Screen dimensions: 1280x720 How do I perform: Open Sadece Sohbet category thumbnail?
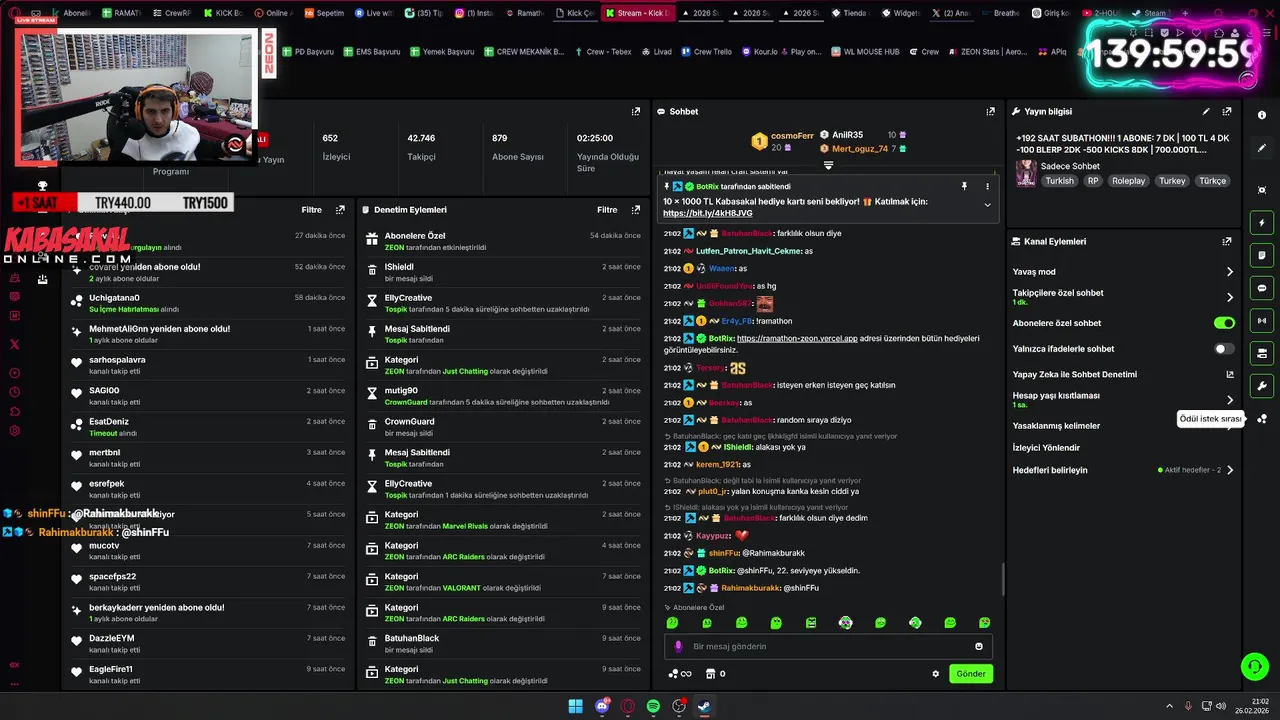point(1026,174)
